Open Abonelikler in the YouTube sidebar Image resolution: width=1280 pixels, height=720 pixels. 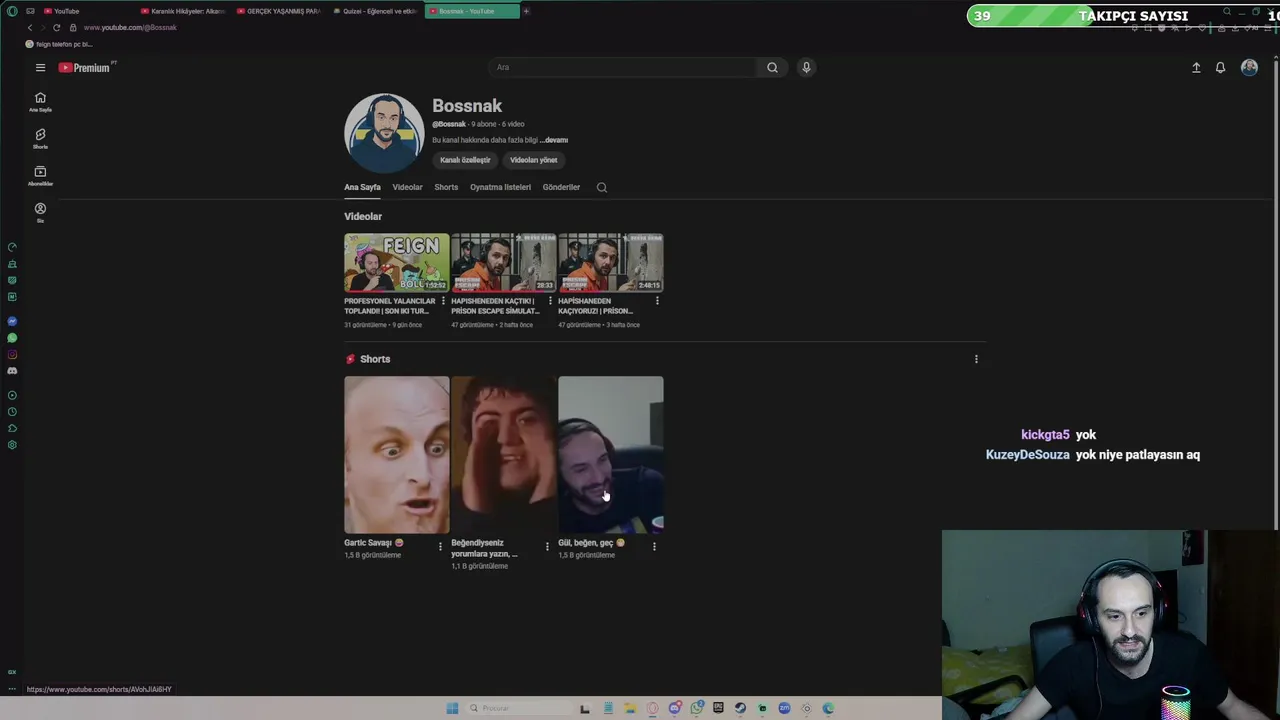click(x=40, y=176)
